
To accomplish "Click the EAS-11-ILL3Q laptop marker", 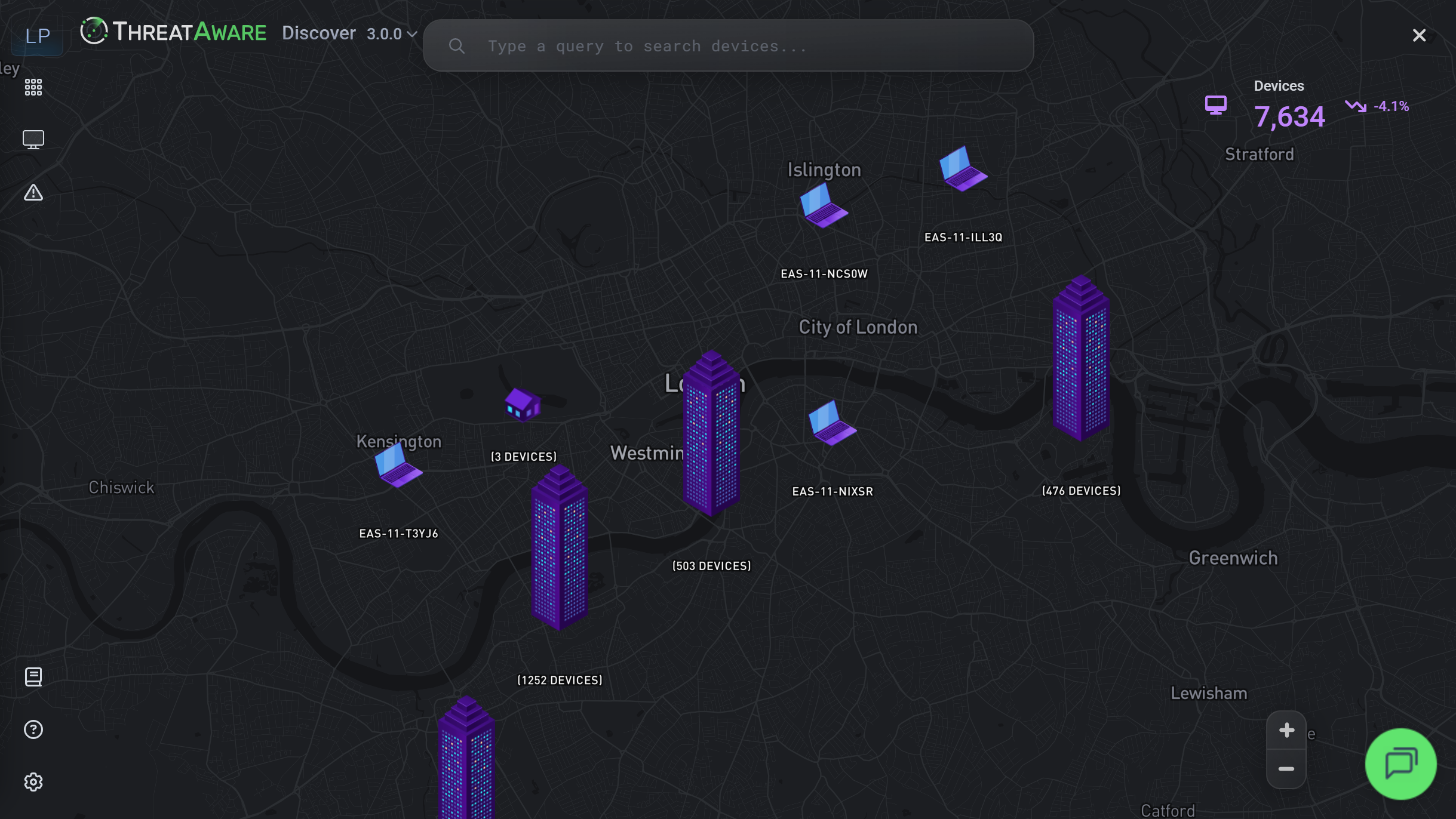I will [x=963, y=170].
